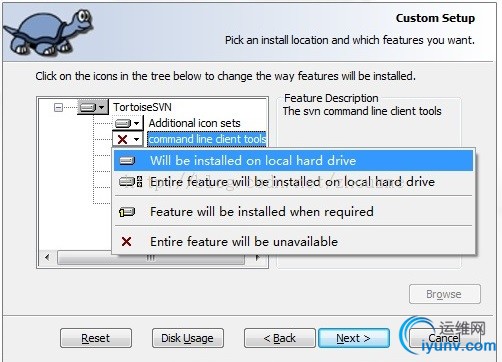
Task: Cancel the setup wizard
Action: tap(445, 338)
